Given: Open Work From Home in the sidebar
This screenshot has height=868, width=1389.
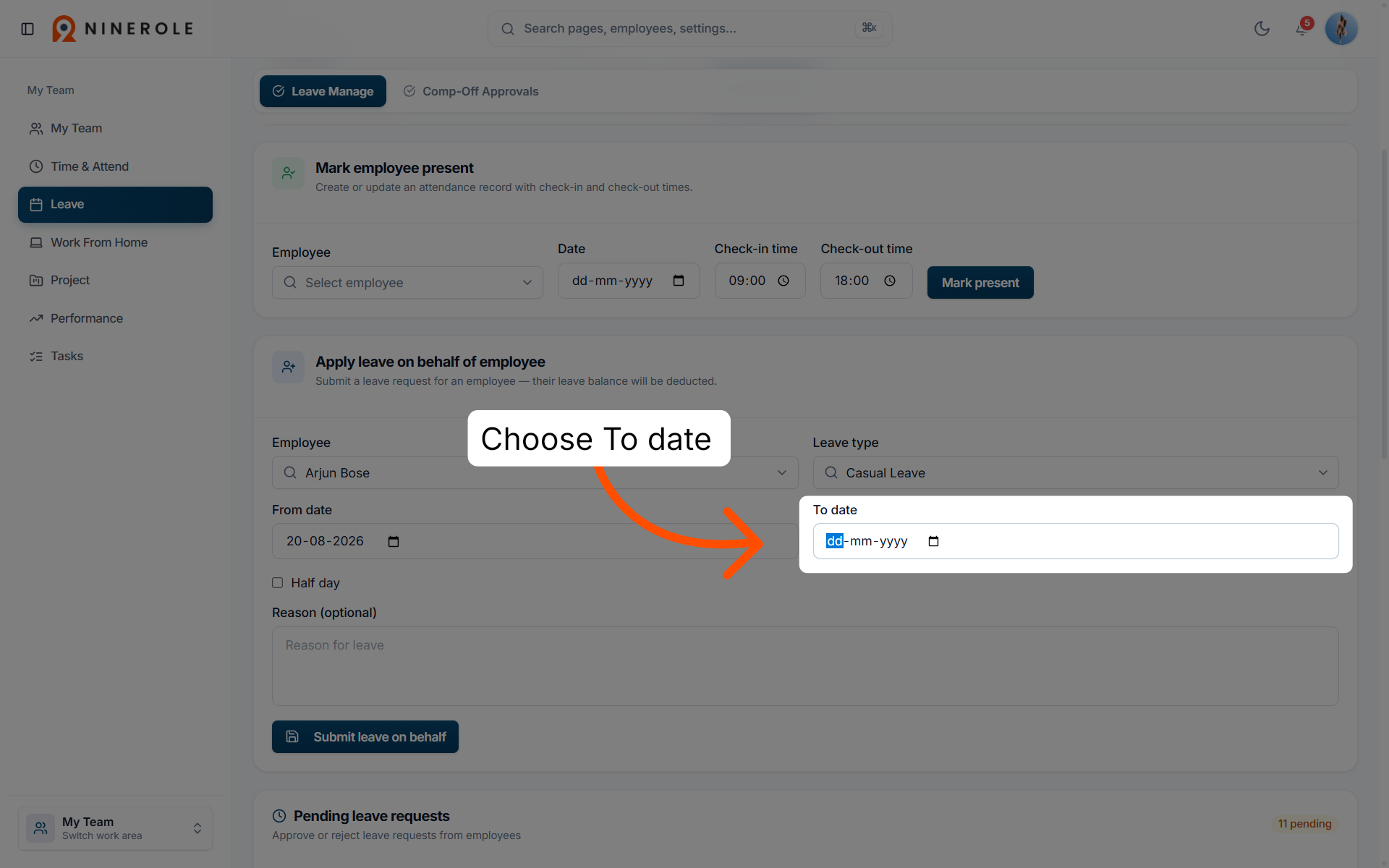Looking at the screenshot, I should click(115, 242).
